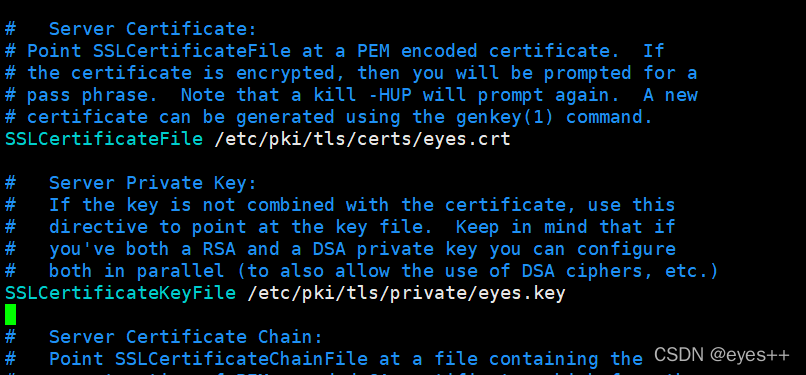Click the 'Server Private Key:' comment heading
806x375 pixels.
(x=153, y=183)
